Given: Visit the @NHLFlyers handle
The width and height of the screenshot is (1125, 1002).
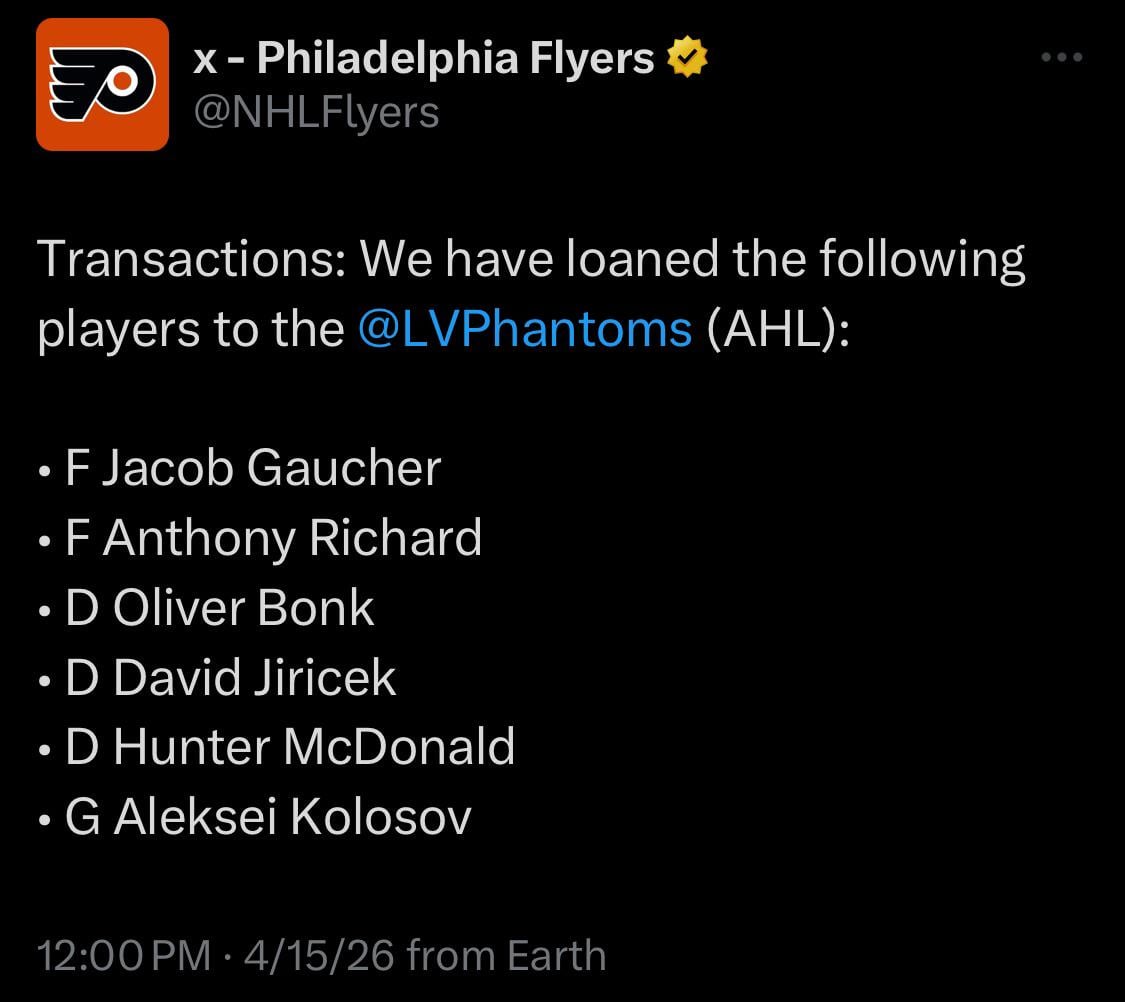Looking at the screenshot, I should 316,111.
